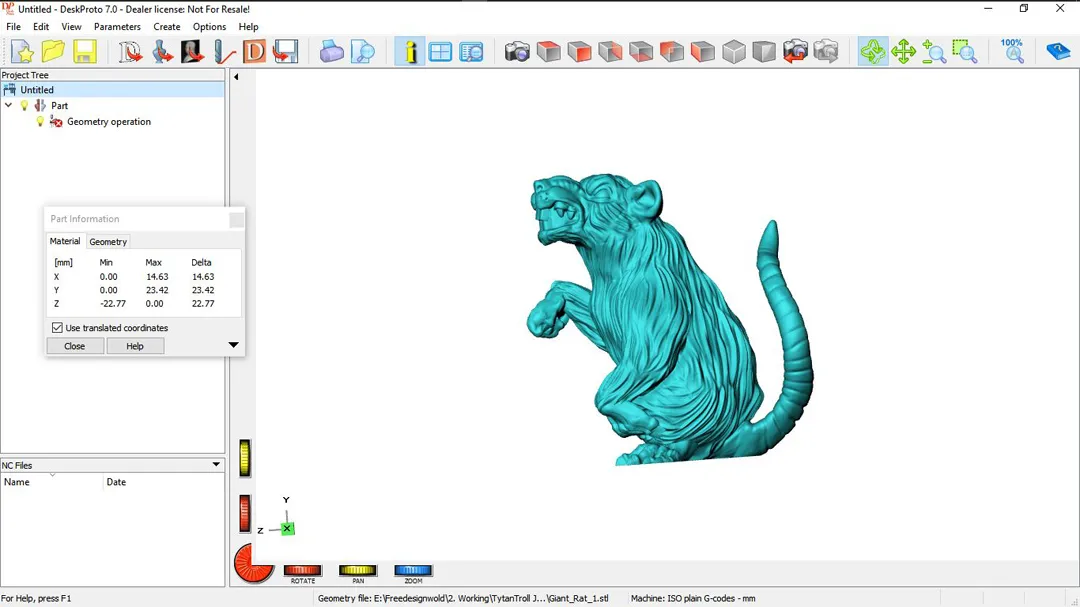Open the File menu
The image size is (1080, 607).
tap(13, 27)
